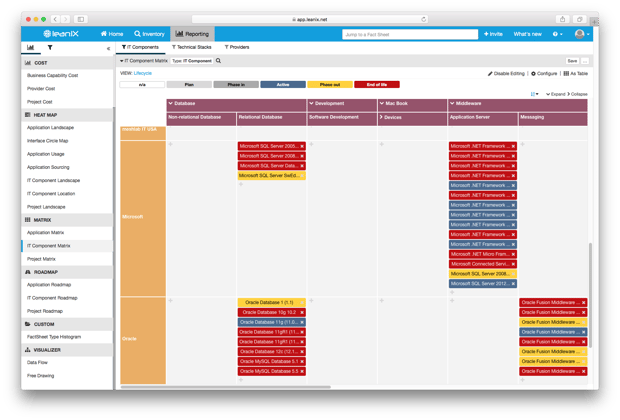Remove the Microsoft Connected Services tag
Image resolution: width=620 pixels, height=420 pixels.
pyautogui.click(x=513, y=264)
